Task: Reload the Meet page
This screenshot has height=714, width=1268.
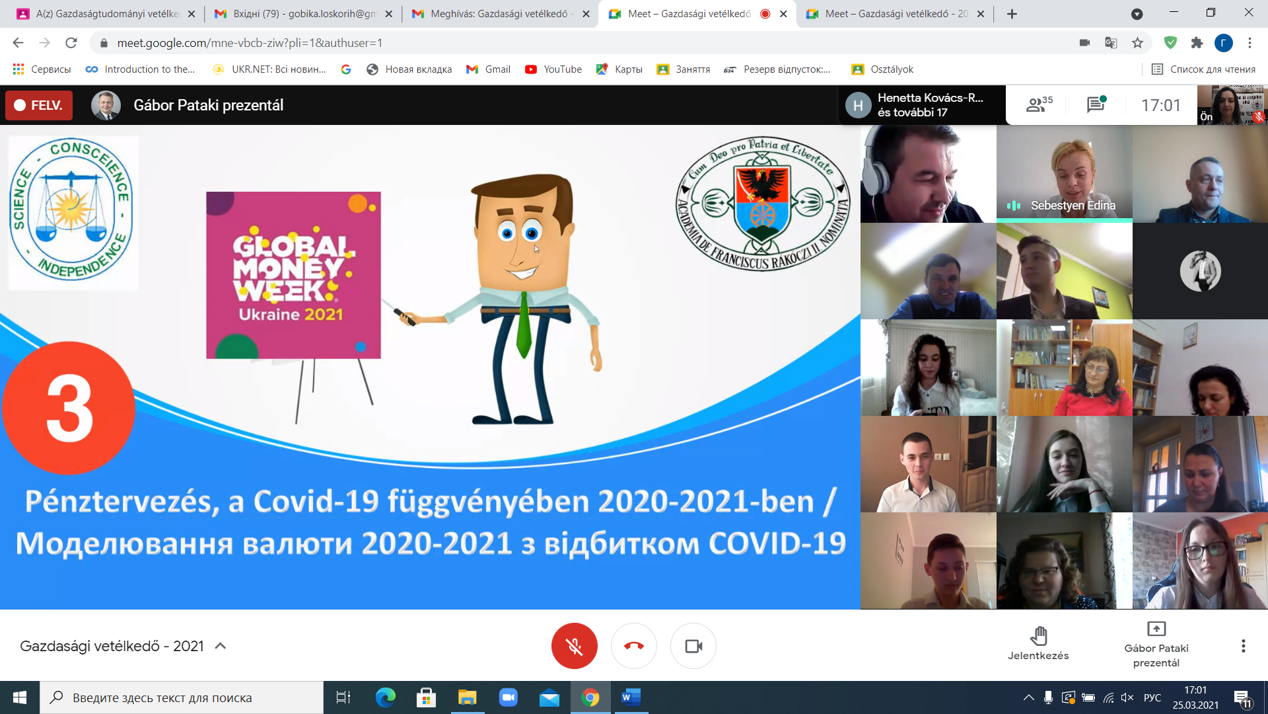Action: (x=71, y=43)
